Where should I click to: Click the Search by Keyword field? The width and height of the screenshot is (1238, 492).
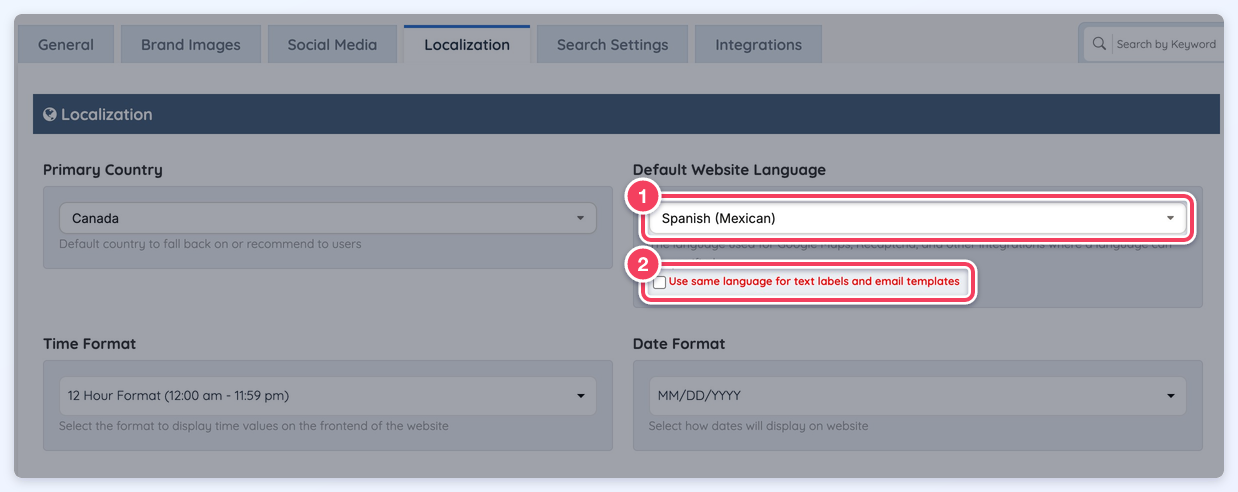(x=1166, y=44)
